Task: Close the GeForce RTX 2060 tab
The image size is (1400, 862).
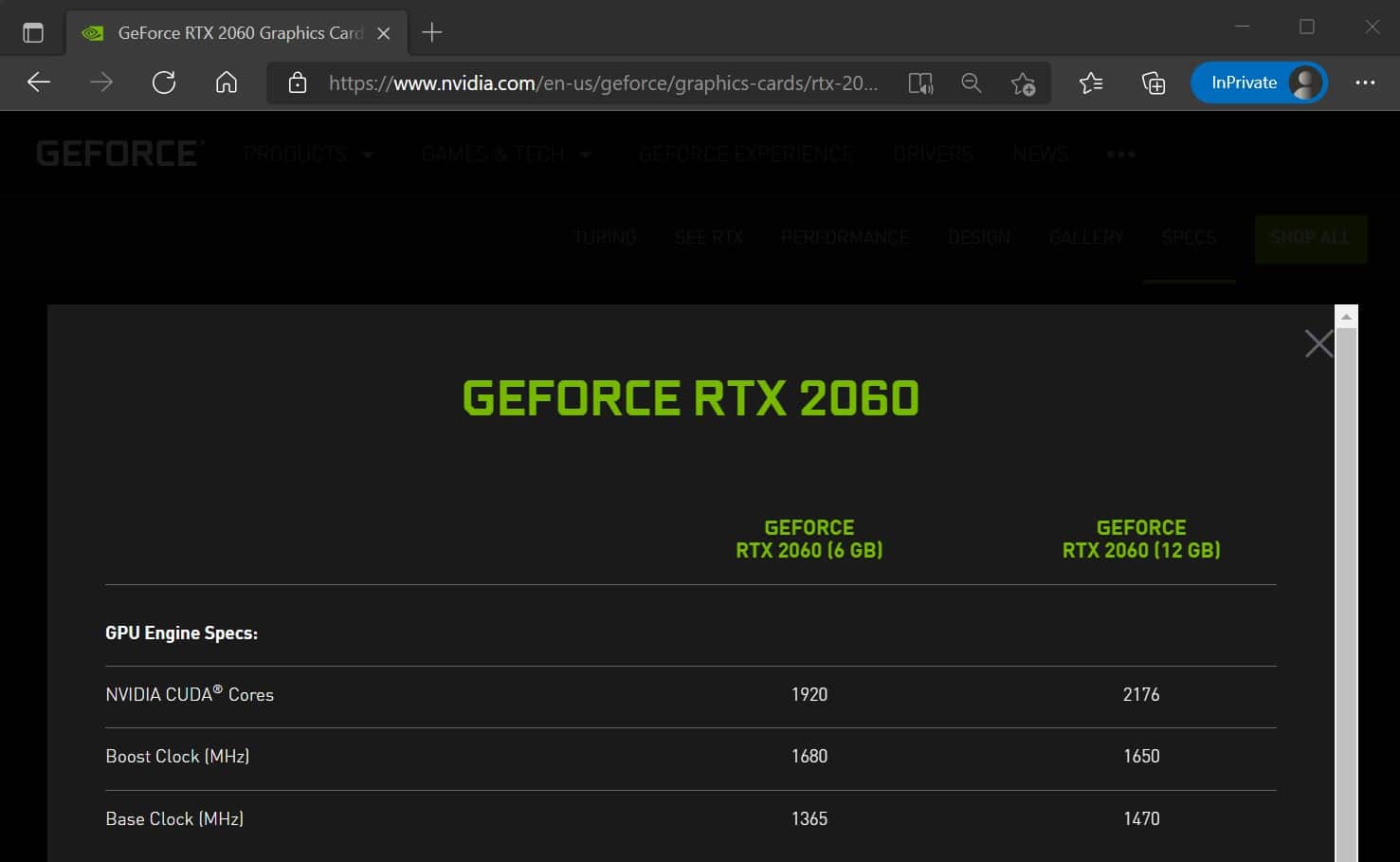Action: [384, 33]
